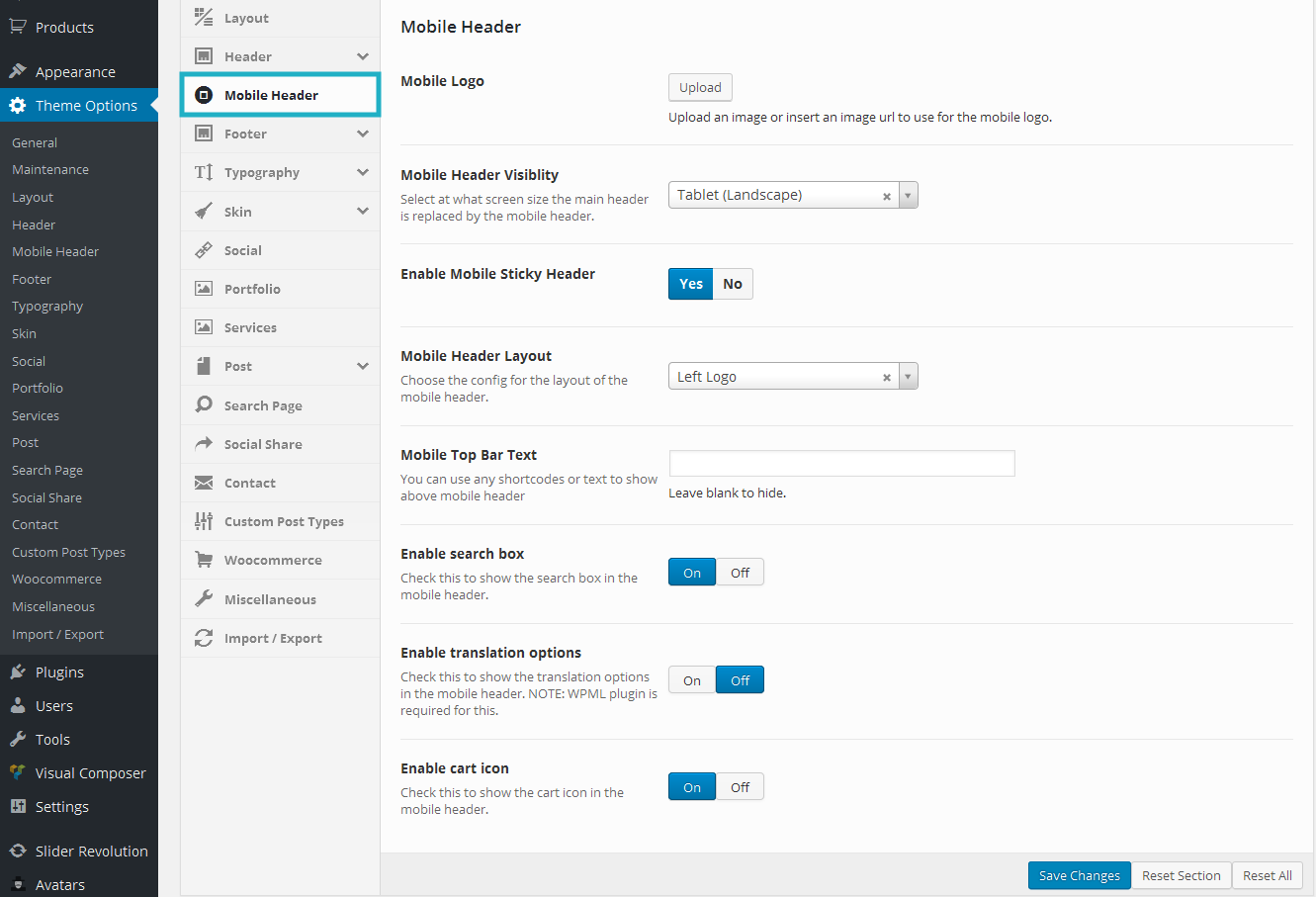
Task: Open the Mobile Header Visibility dropdown arrow
Action: (x=908, y=195)
